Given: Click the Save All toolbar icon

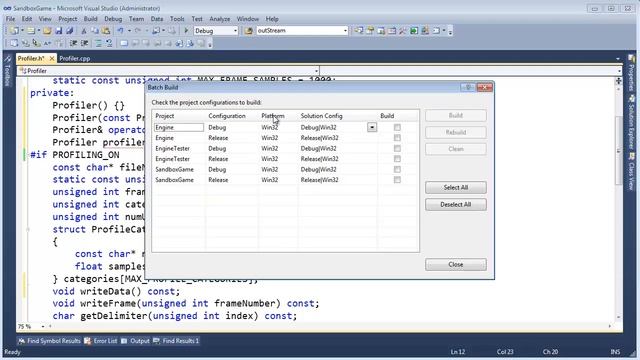Looking at the screenshot, I should click(69, 31).
